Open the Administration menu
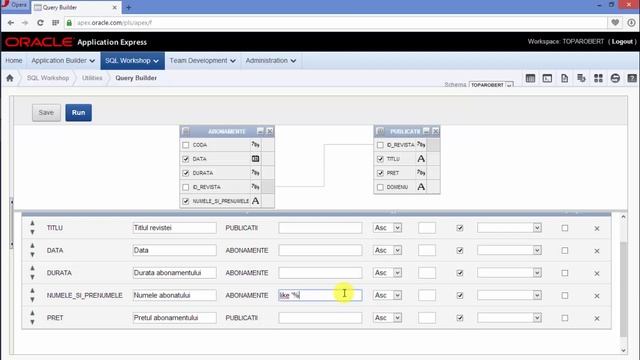The width and height of the screenshot is (640, 360). (x=271, y=60)
